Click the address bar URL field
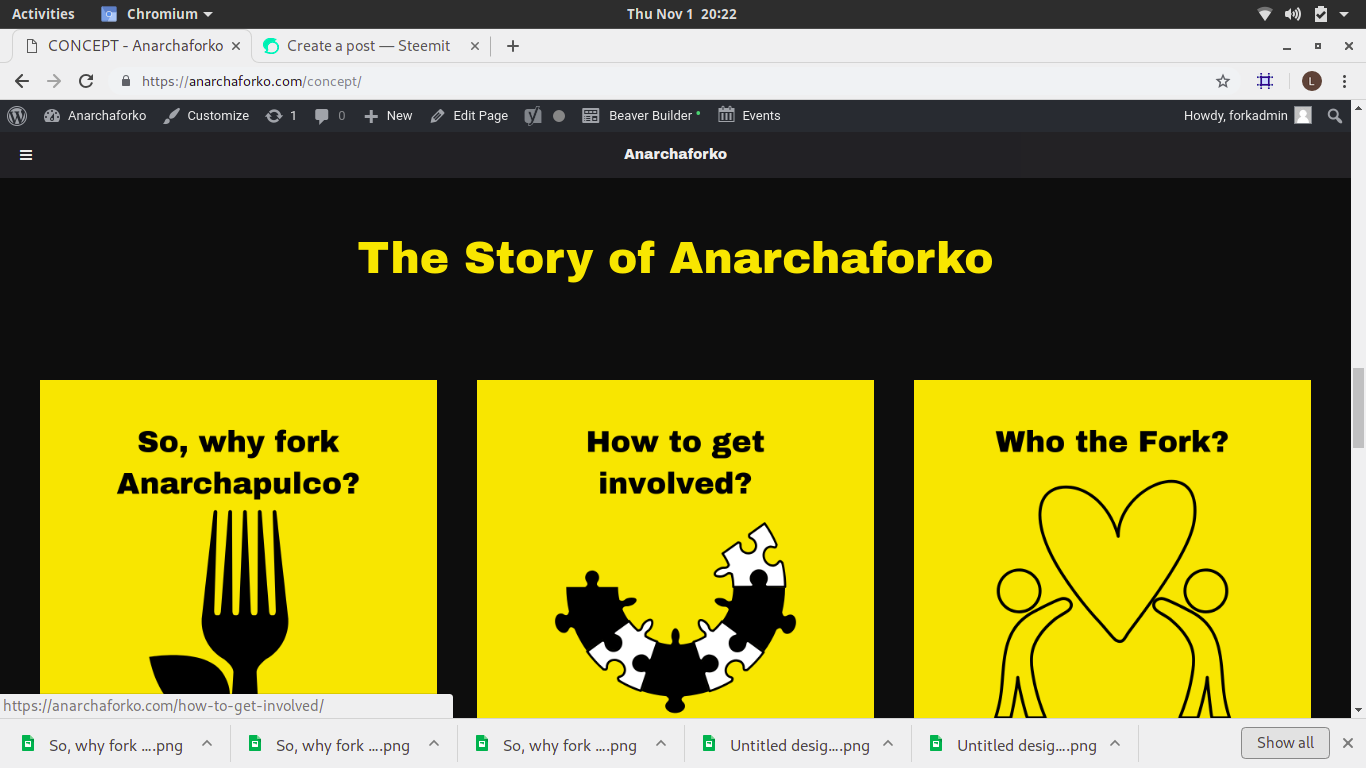The image size is (1366, 768). pos(660,81)
